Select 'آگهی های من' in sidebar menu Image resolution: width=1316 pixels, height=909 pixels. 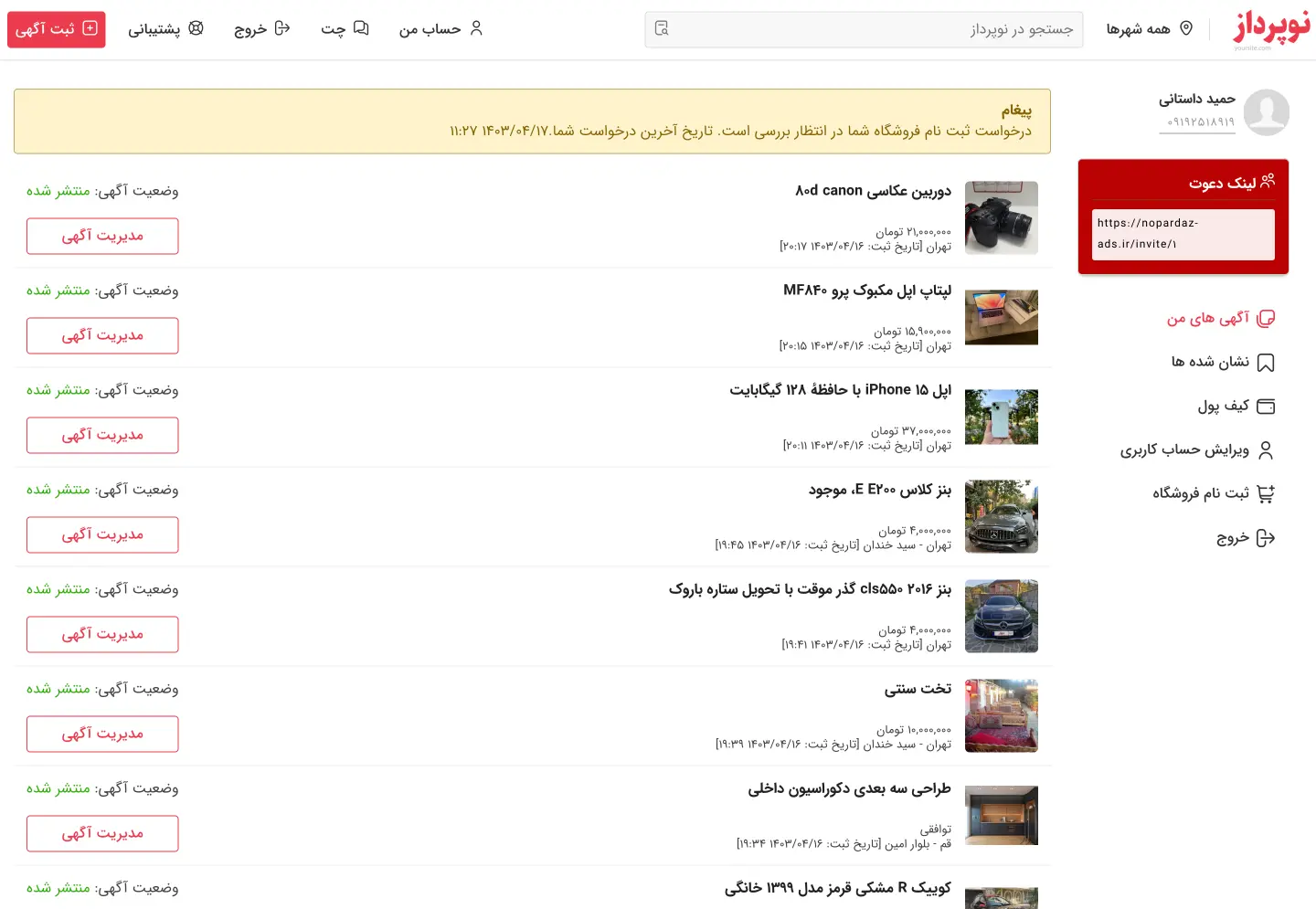1207,318
